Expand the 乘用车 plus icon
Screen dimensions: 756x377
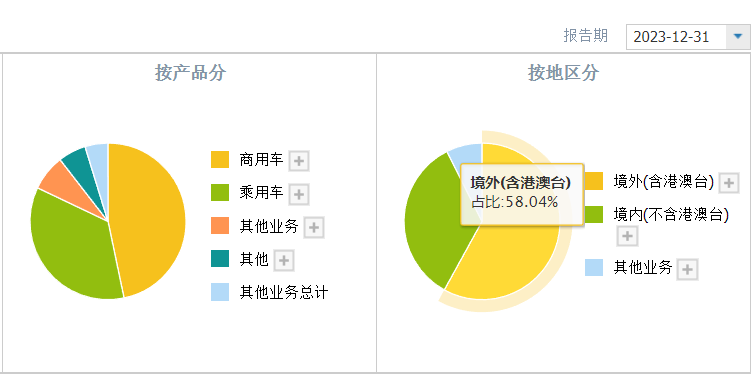coord(299,194)
